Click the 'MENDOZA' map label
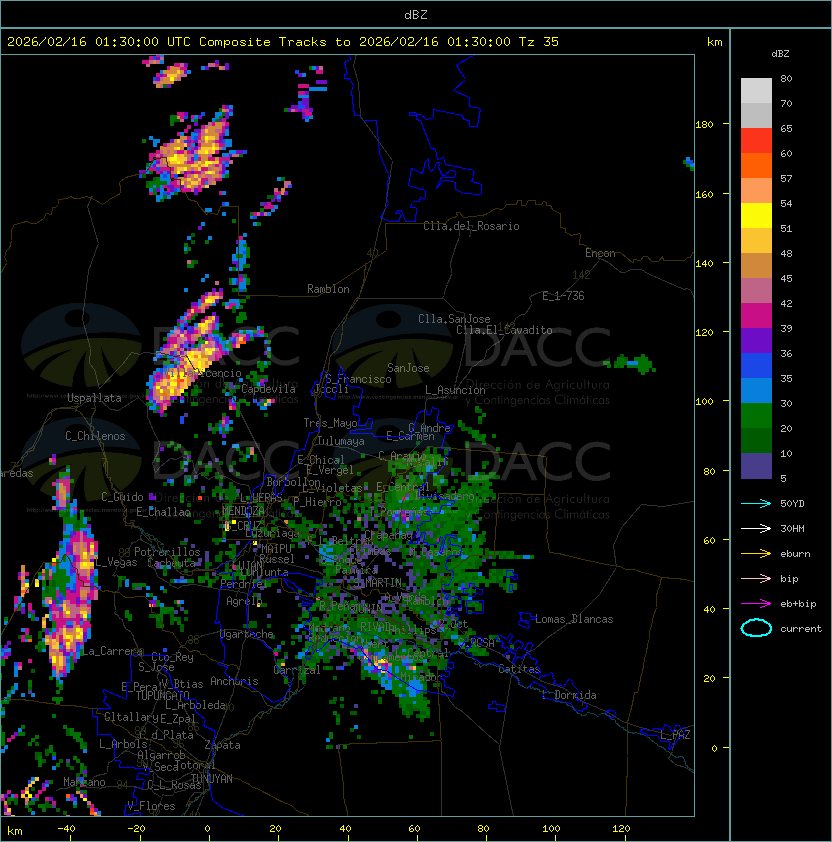832x842 pixels. 243,511
